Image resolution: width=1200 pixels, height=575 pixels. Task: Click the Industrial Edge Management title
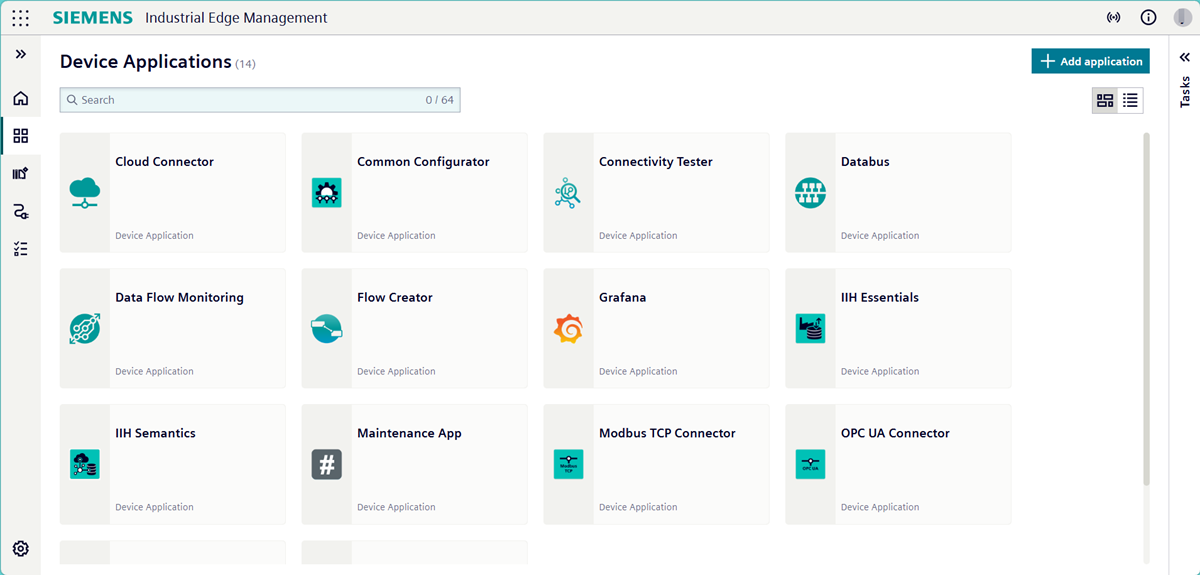pos(236,18)
